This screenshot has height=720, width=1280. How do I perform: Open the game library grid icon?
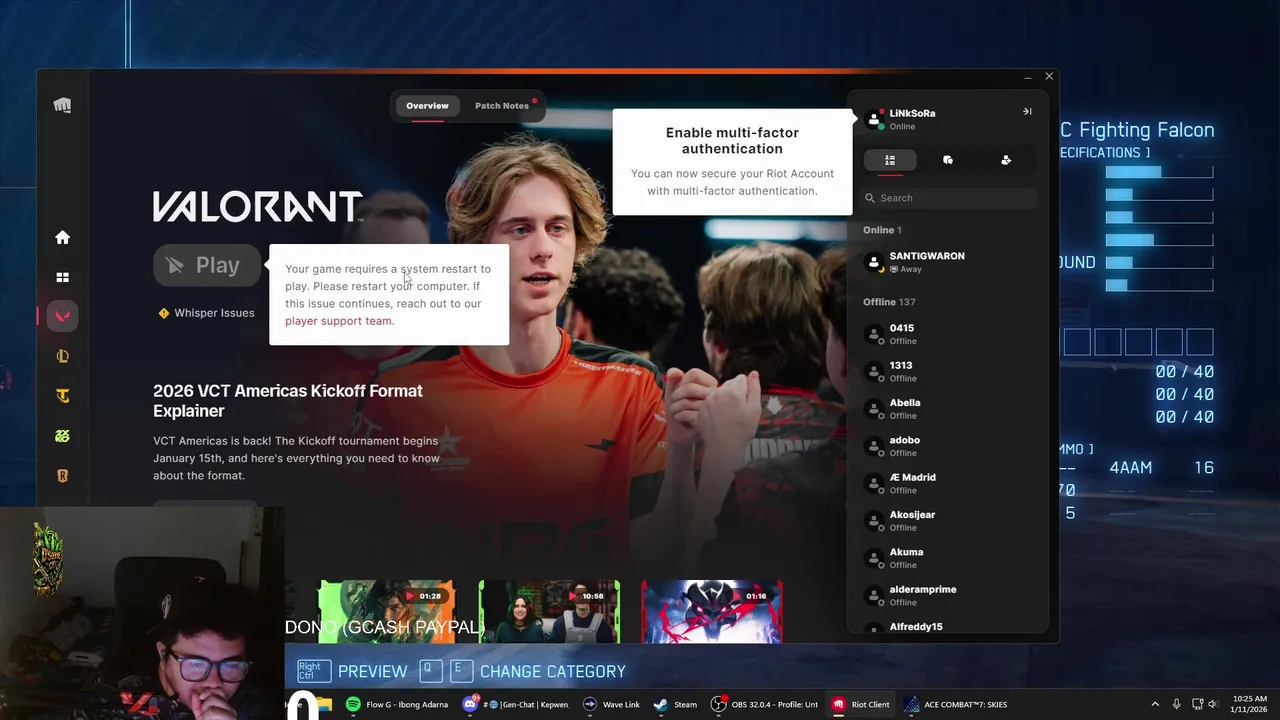pyautogui.click(x=62, y=277)
